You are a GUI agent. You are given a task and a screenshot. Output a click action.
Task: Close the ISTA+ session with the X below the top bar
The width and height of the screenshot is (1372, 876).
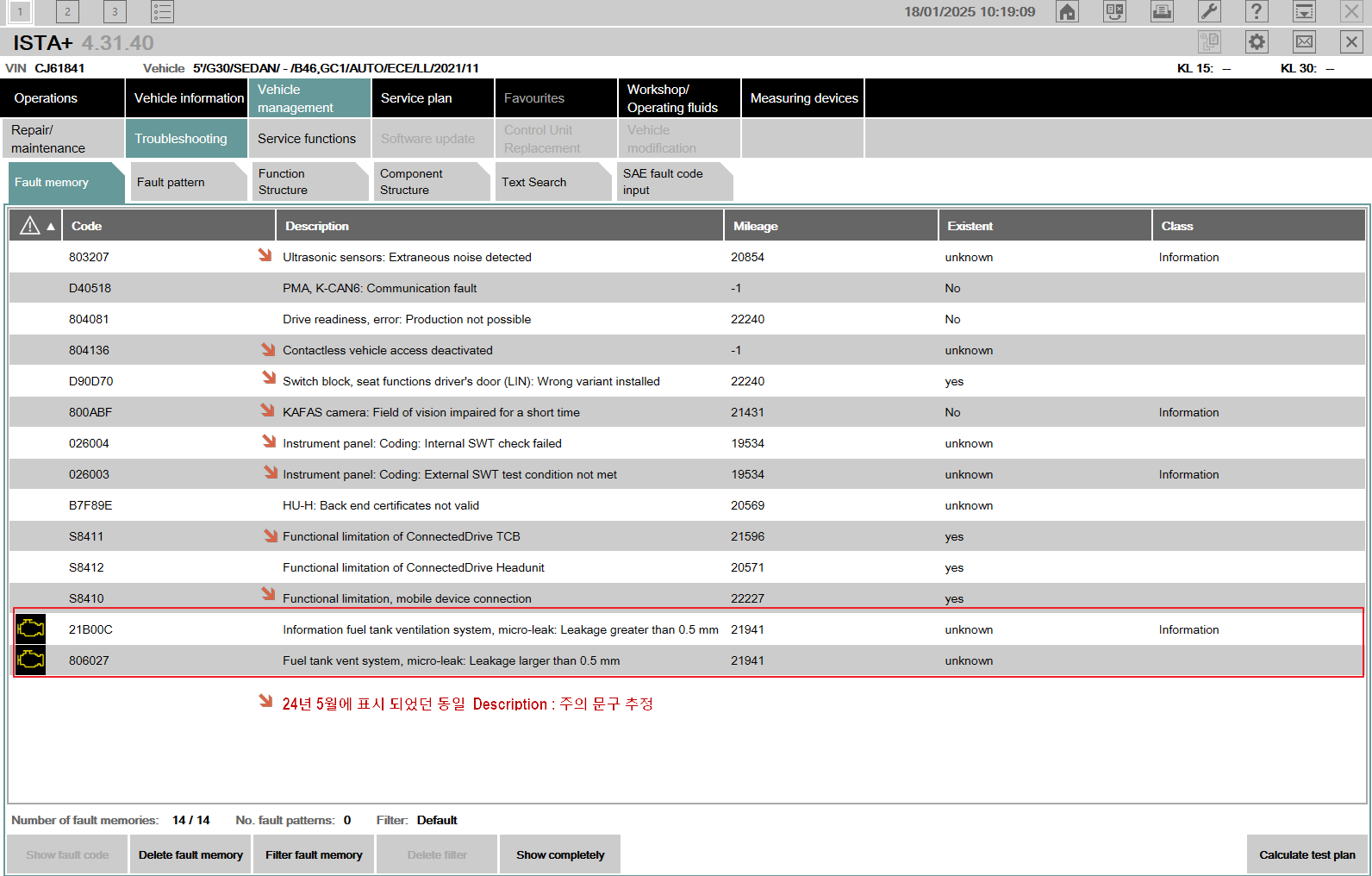1351,42
